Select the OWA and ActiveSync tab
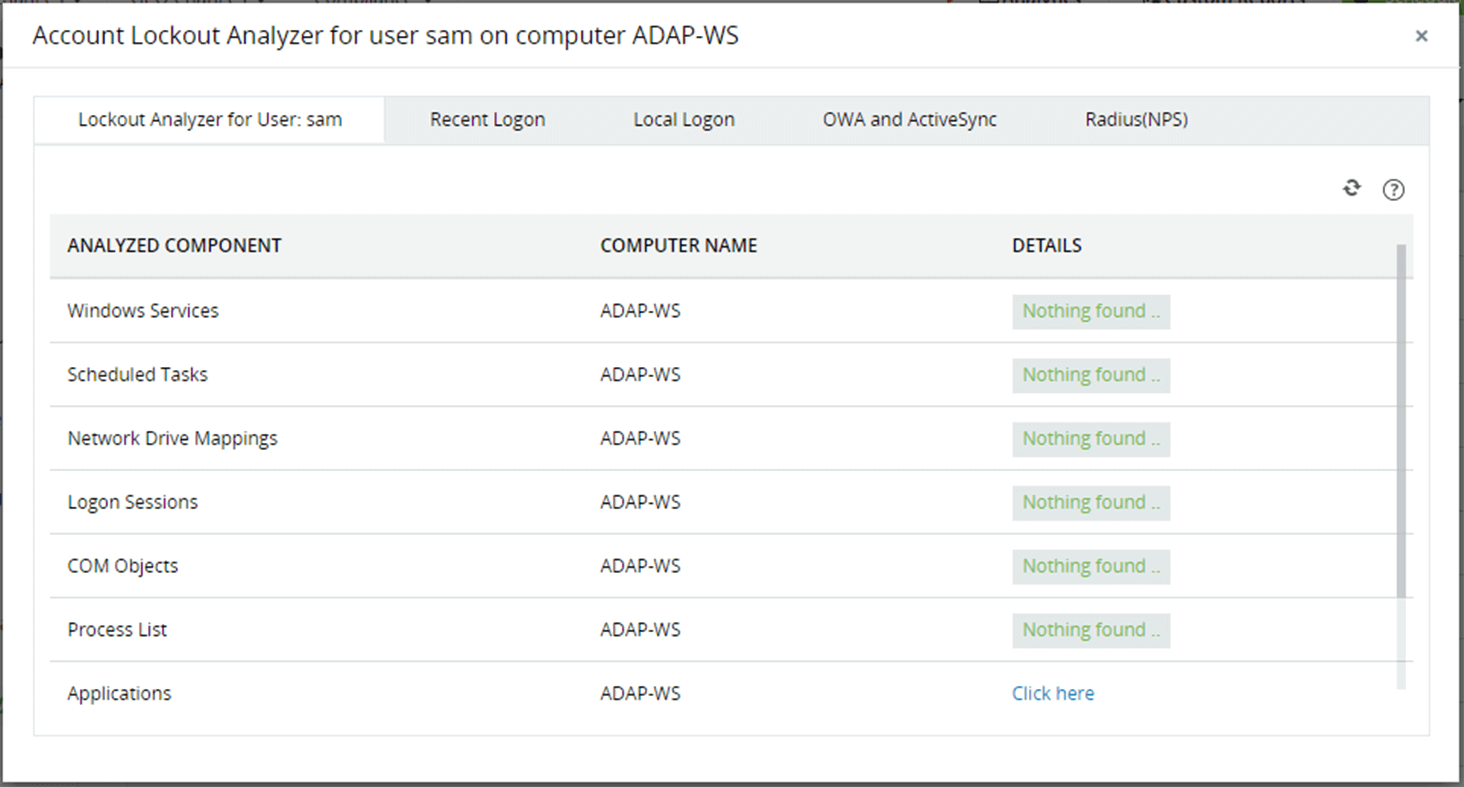The image size is (1464, 787). [908, 119]
